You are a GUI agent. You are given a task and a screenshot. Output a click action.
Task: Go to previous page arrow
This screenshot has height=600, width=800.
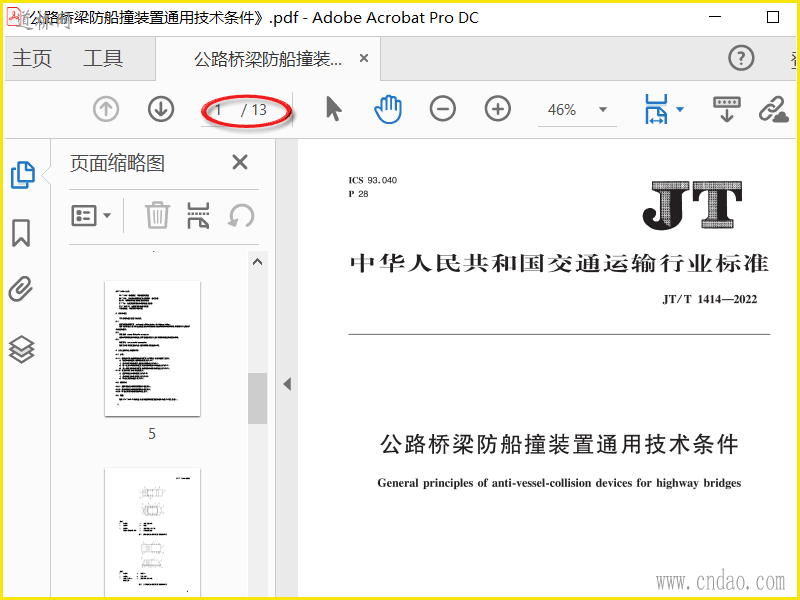[x=106, y=109]
